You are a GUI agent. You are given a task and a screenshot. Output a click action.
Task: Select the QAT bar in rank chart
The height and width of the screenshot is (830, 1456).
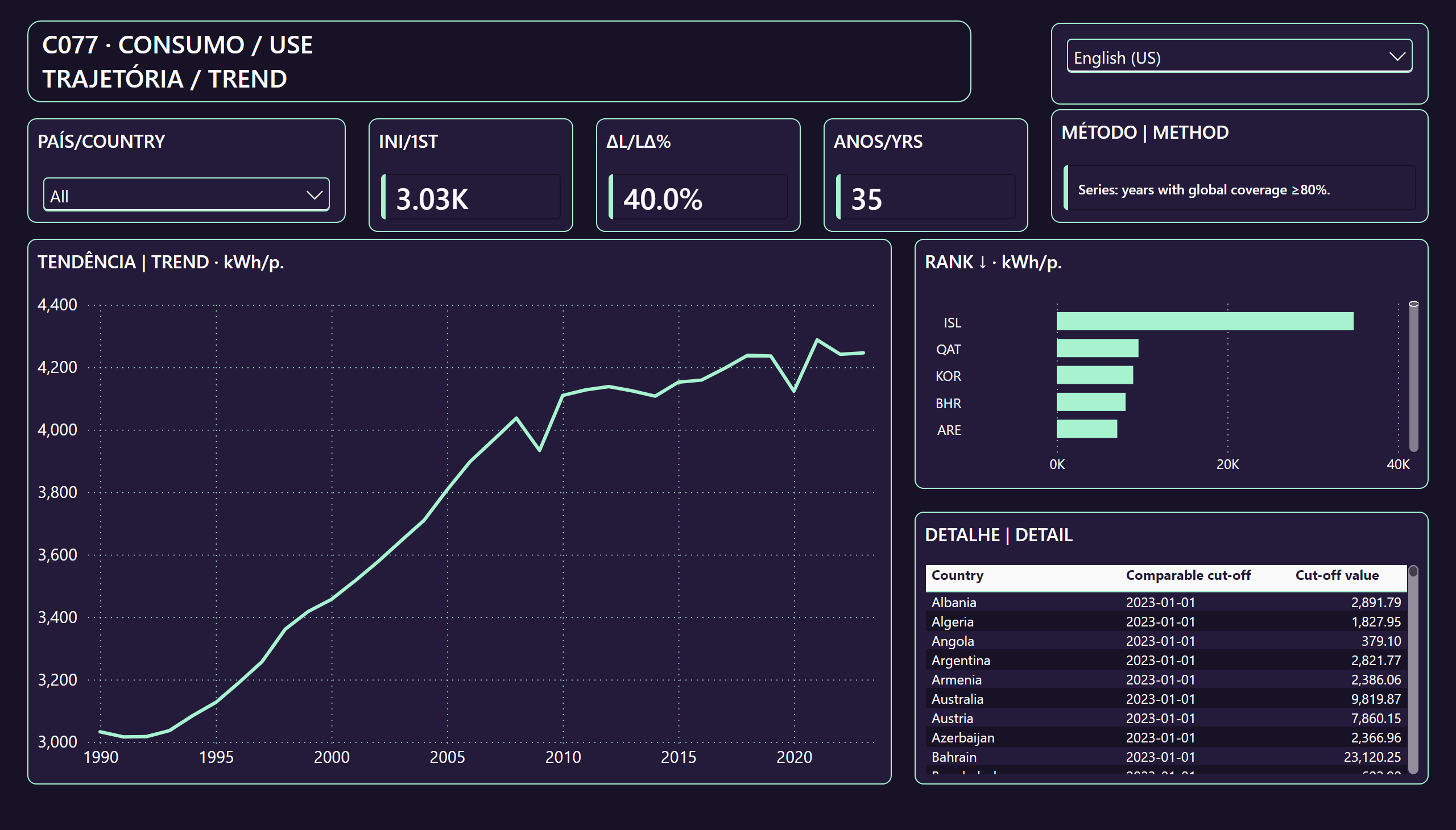[x=1097, y=348]
